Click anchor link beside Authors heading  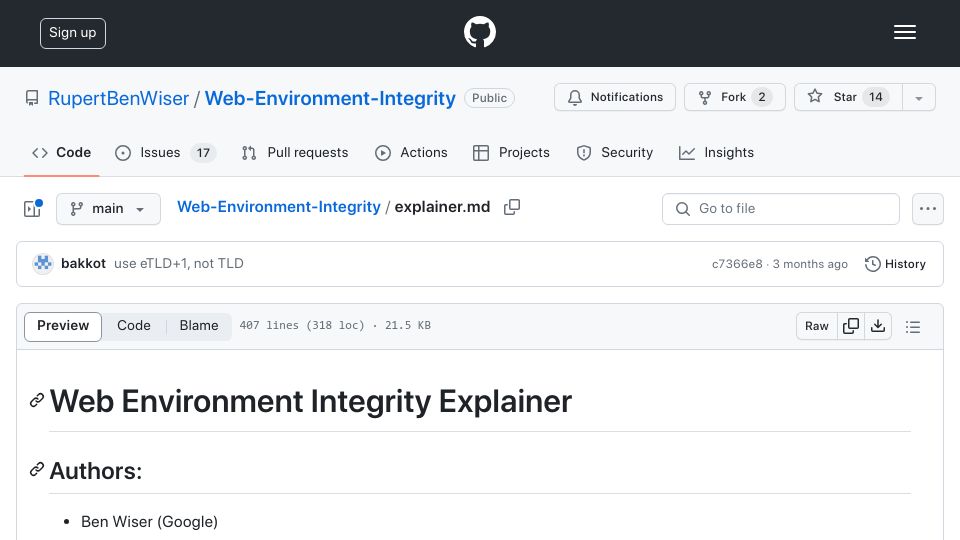coord(37,470)
